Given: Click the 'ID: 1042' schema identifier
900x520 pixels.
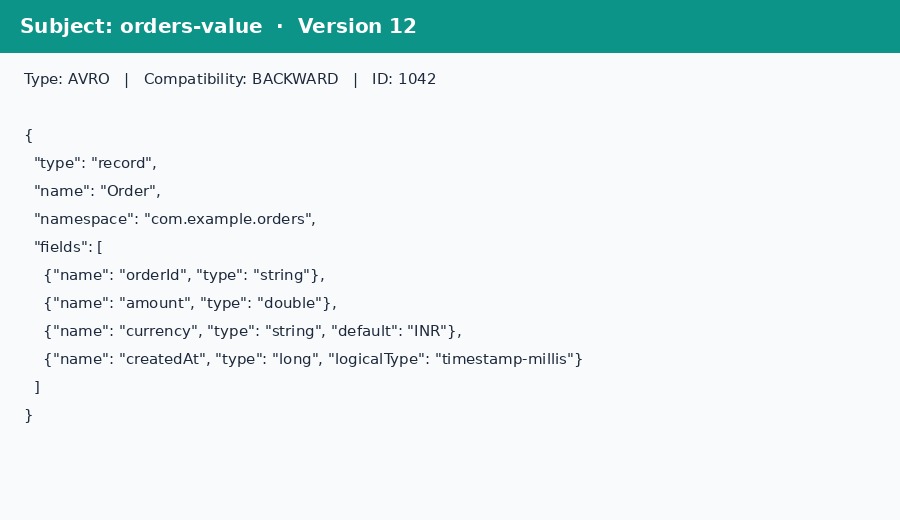Looking at the screenshot, I should (404, 79).
